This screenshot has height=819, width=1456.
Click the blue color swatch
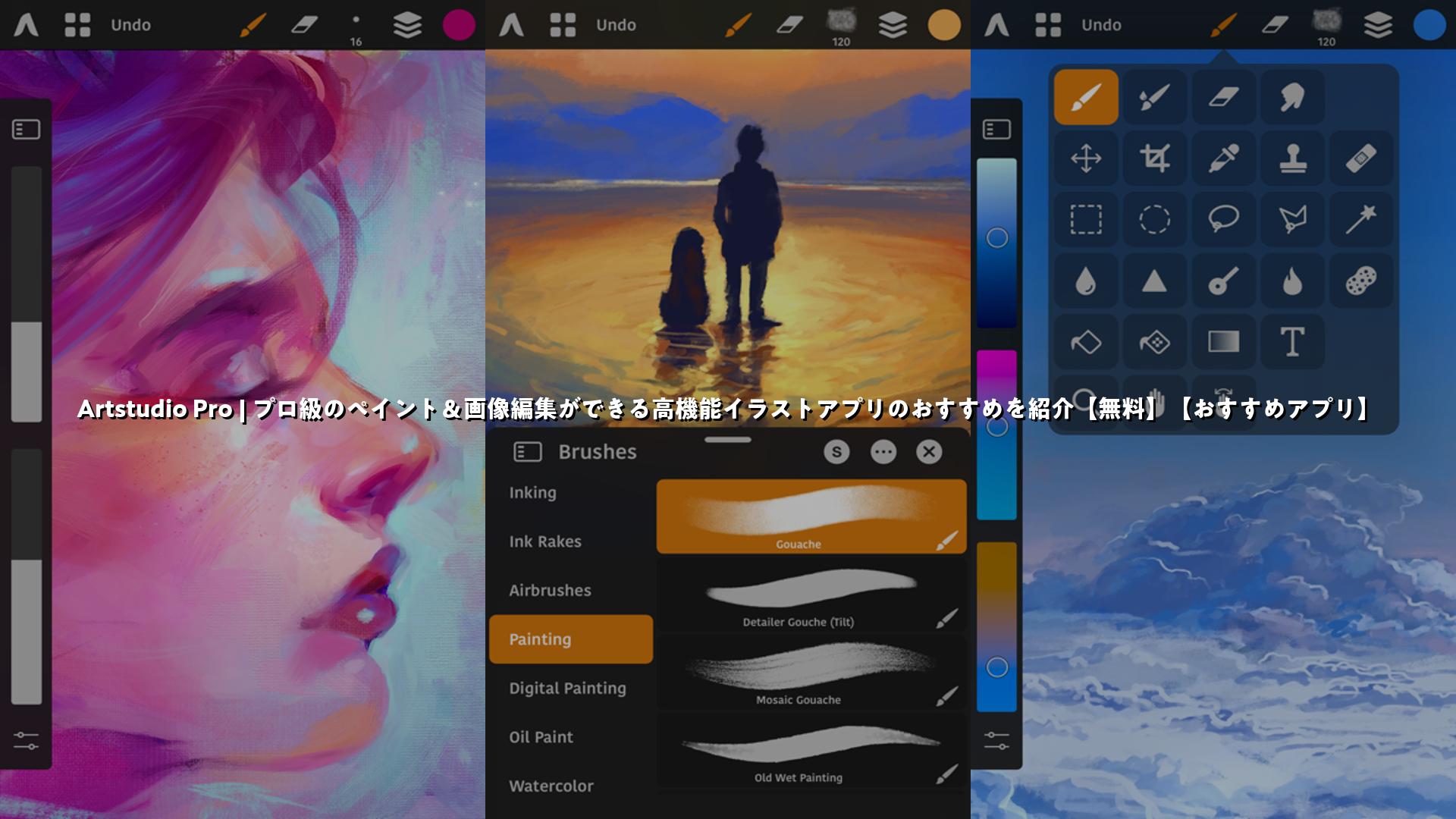(x=1429, y=25)
